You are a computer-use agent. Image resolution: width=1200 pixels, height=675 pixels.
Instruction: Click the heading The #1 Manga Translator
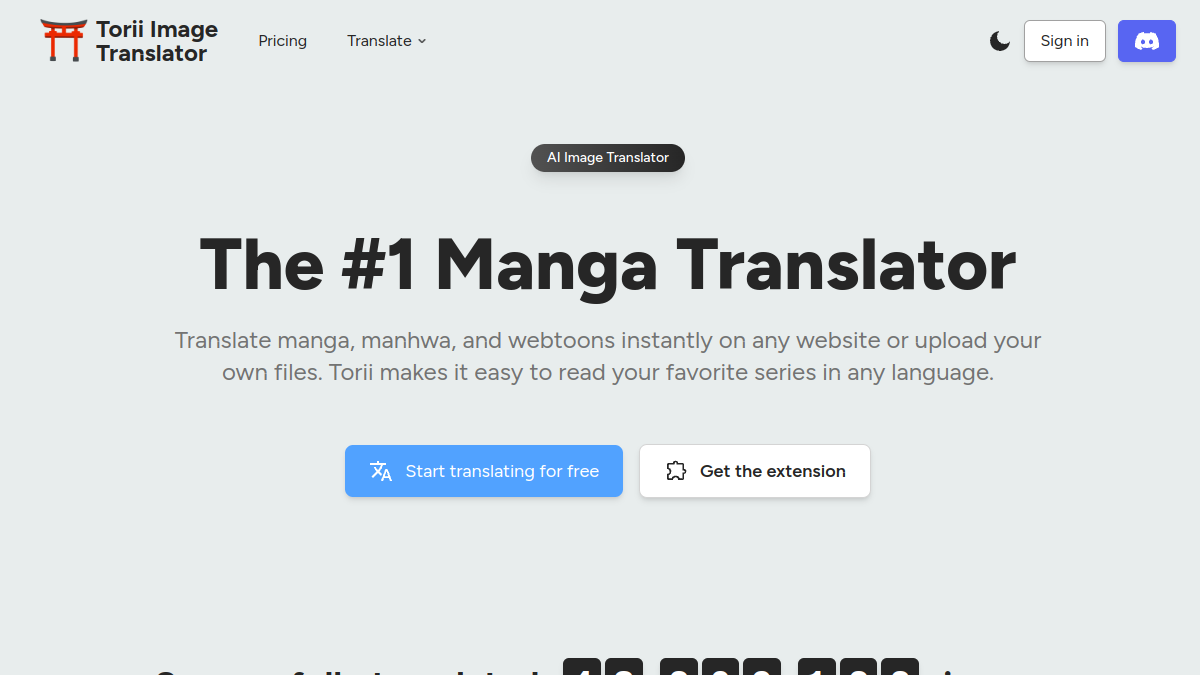point(608,265)
